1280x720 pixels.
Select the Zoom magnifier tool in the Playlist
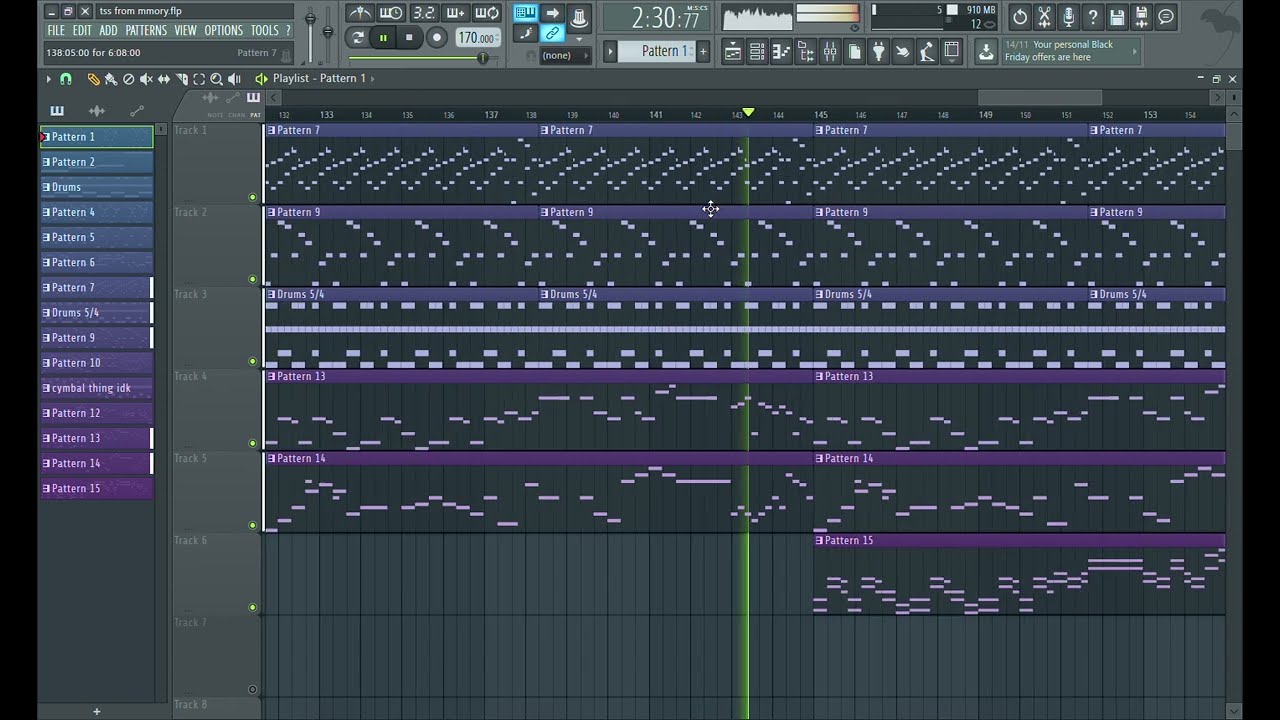click(x=216, y=79)
